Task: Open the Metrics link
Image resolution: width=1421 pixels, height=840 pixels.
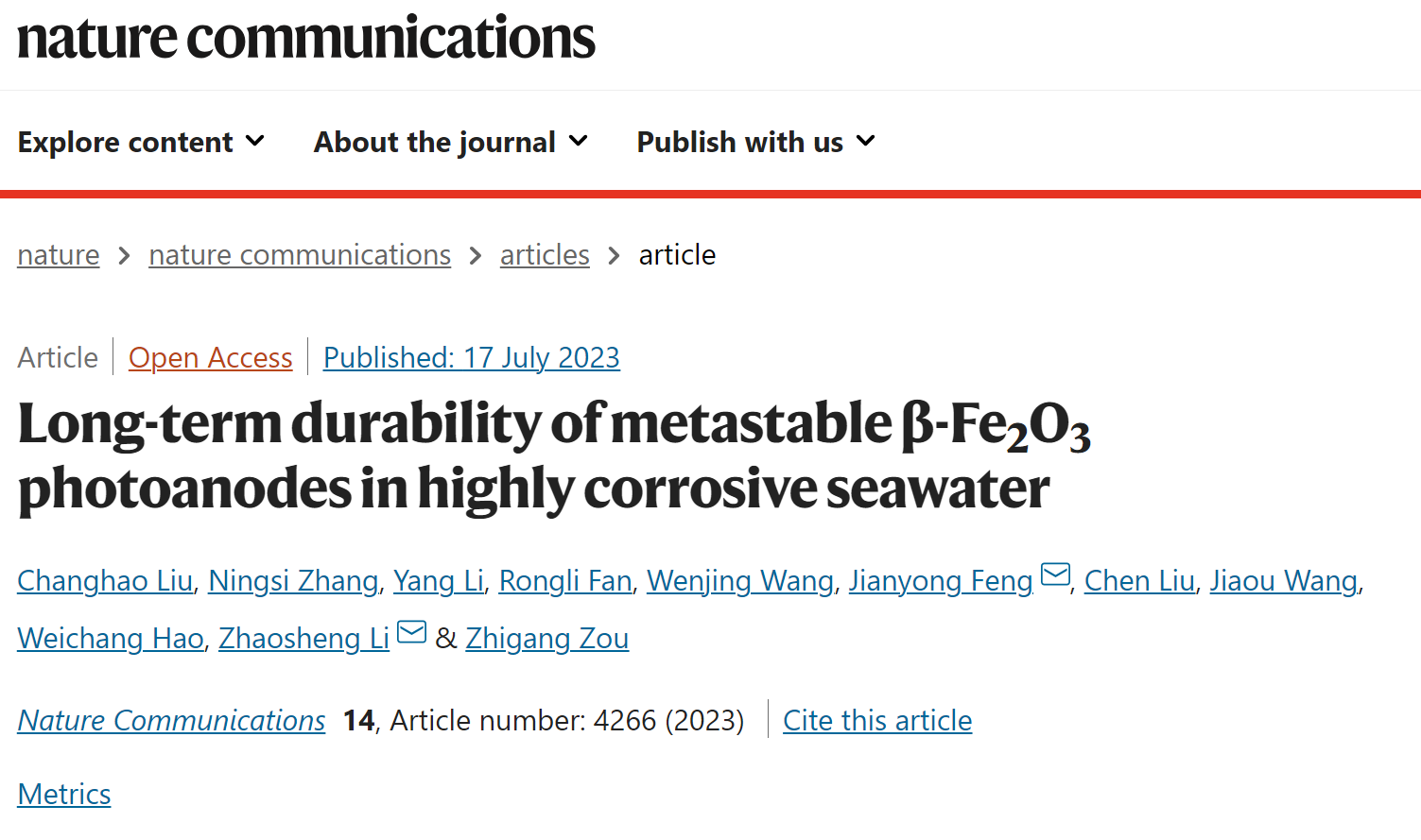Action: pyautogui.click(x=64, y=795)
